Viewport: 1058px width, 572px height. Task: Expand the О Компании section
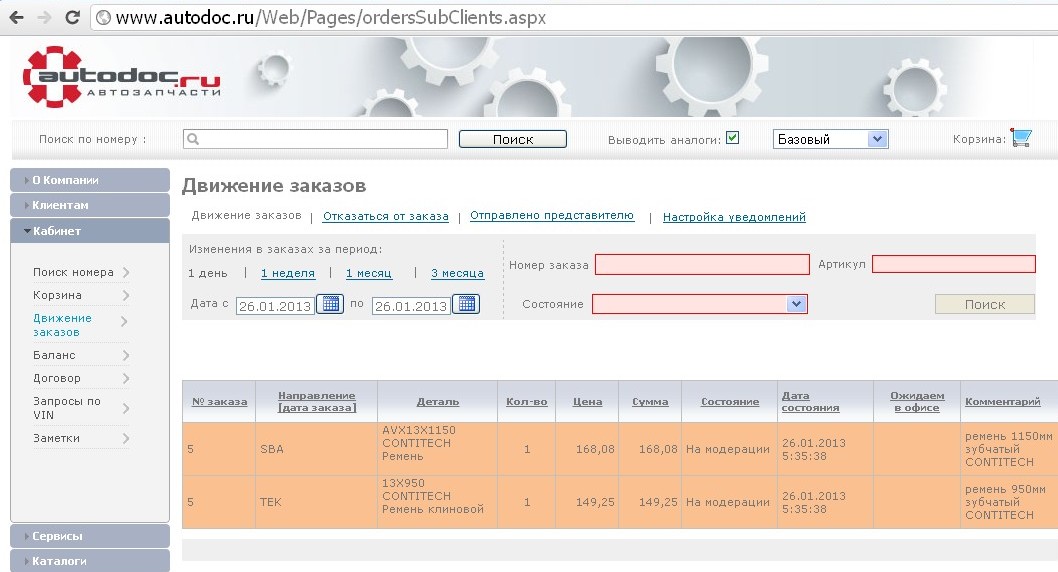(x=90, y=180)
